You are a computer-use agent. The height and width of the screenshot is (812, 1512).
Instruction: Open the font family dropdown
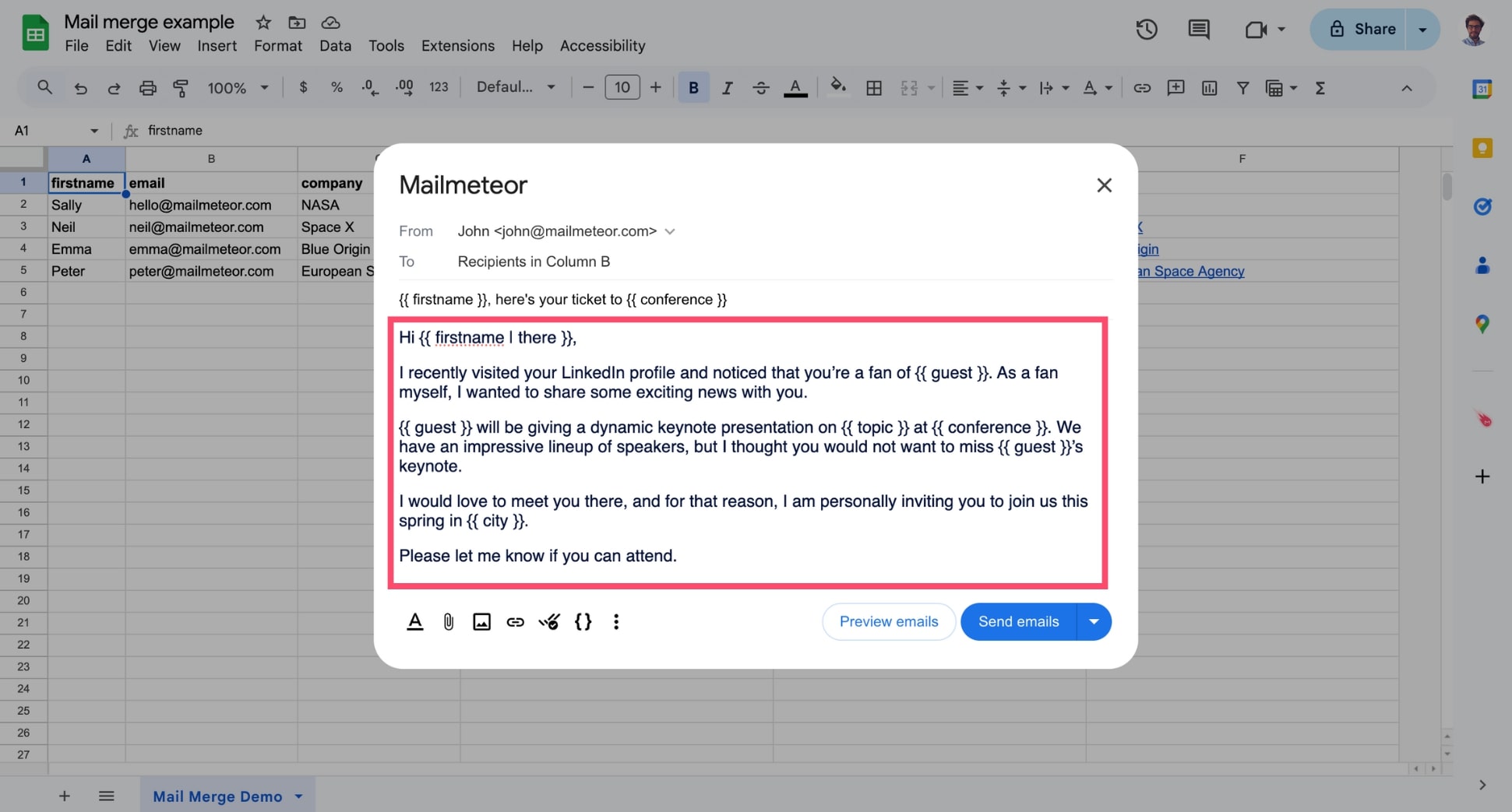tap(516, 87)
